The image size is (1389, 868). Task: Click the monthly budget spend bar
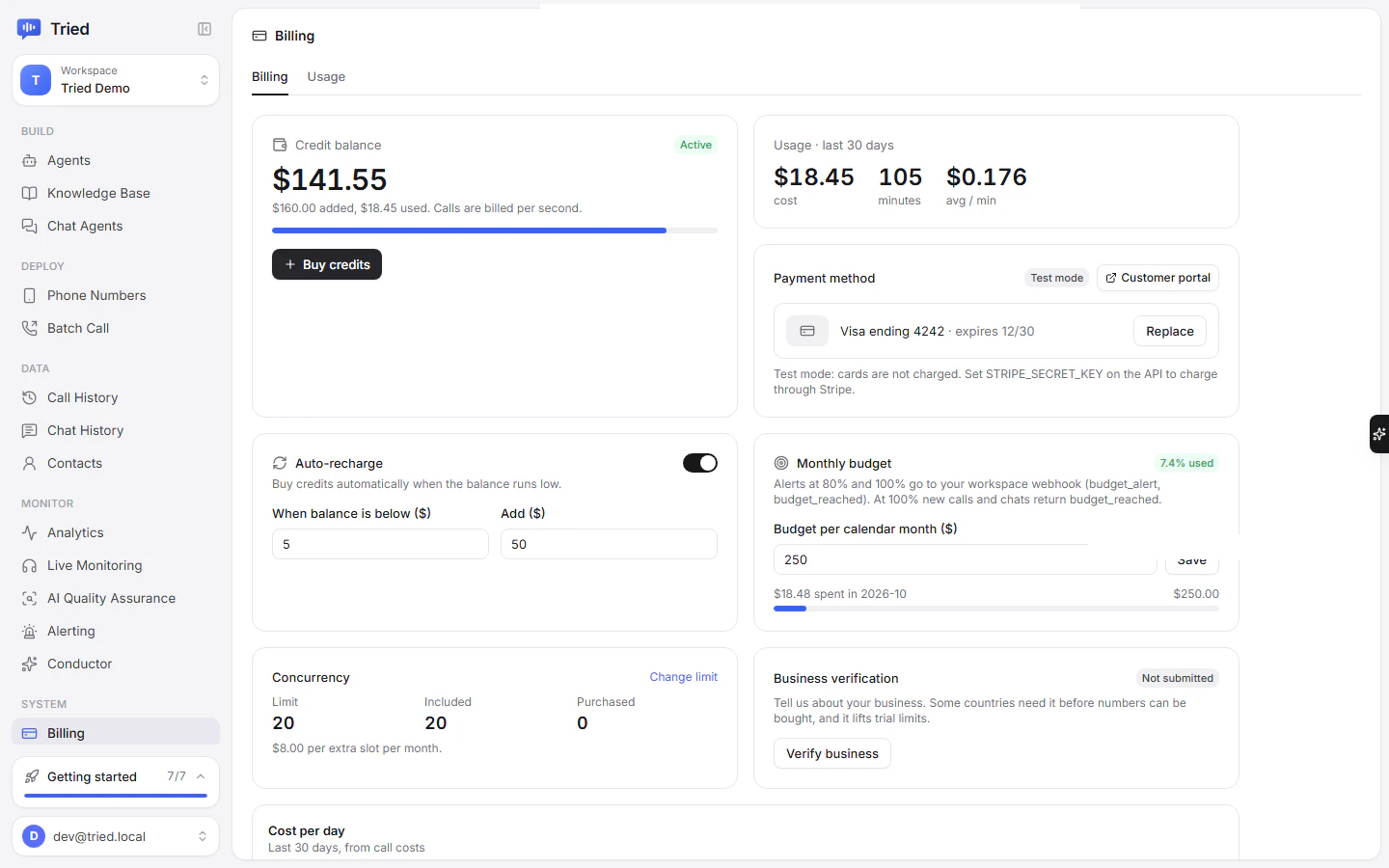click(x=996, y=609)
